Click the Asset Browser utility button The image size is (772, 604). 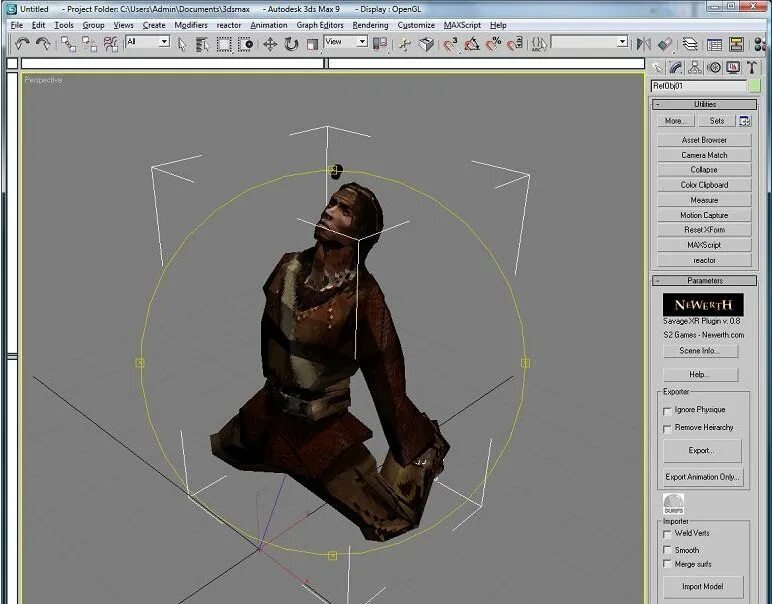[704, 140]
